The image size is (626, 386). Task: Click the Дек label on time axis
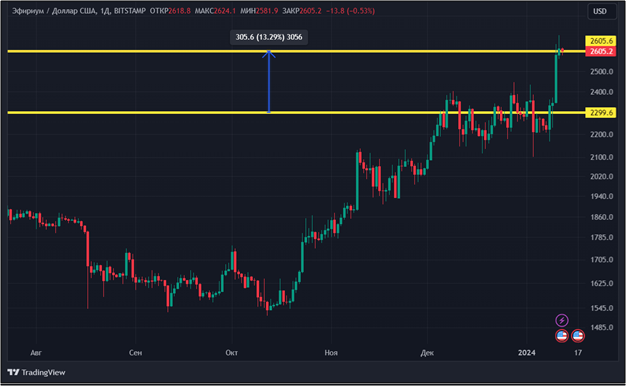point(427,353)
